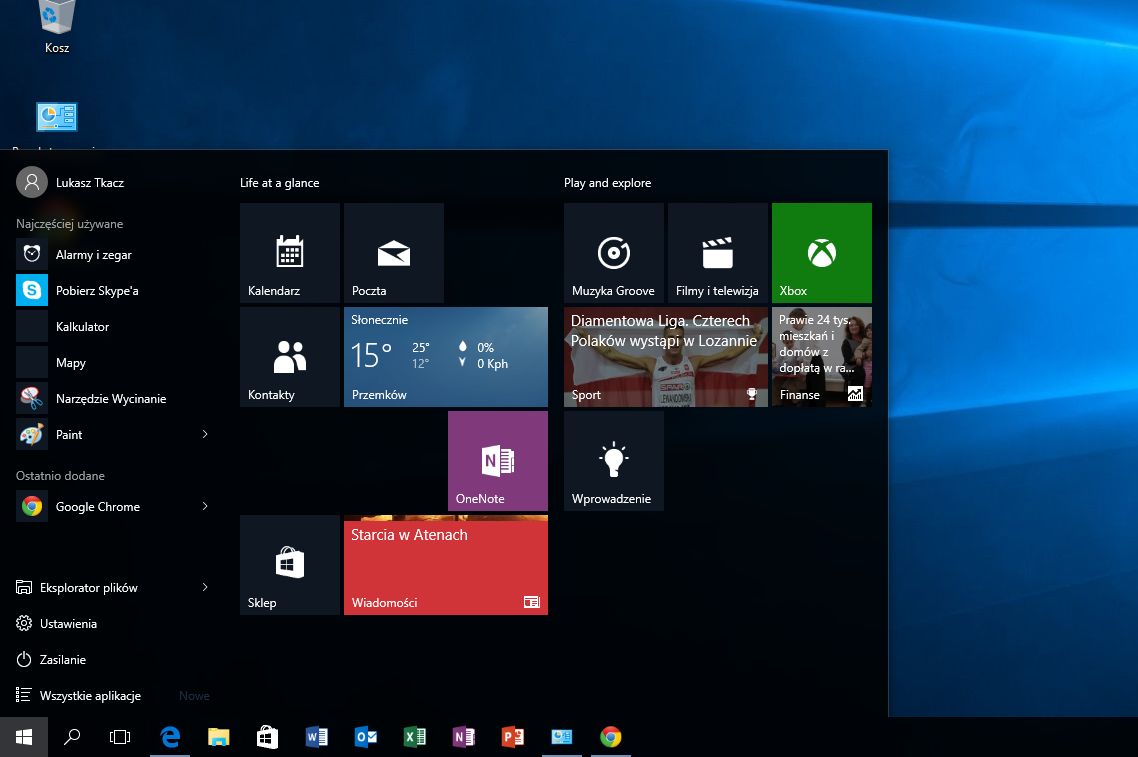Expand Eksplorator plików submenu arrow

point(205,587)
